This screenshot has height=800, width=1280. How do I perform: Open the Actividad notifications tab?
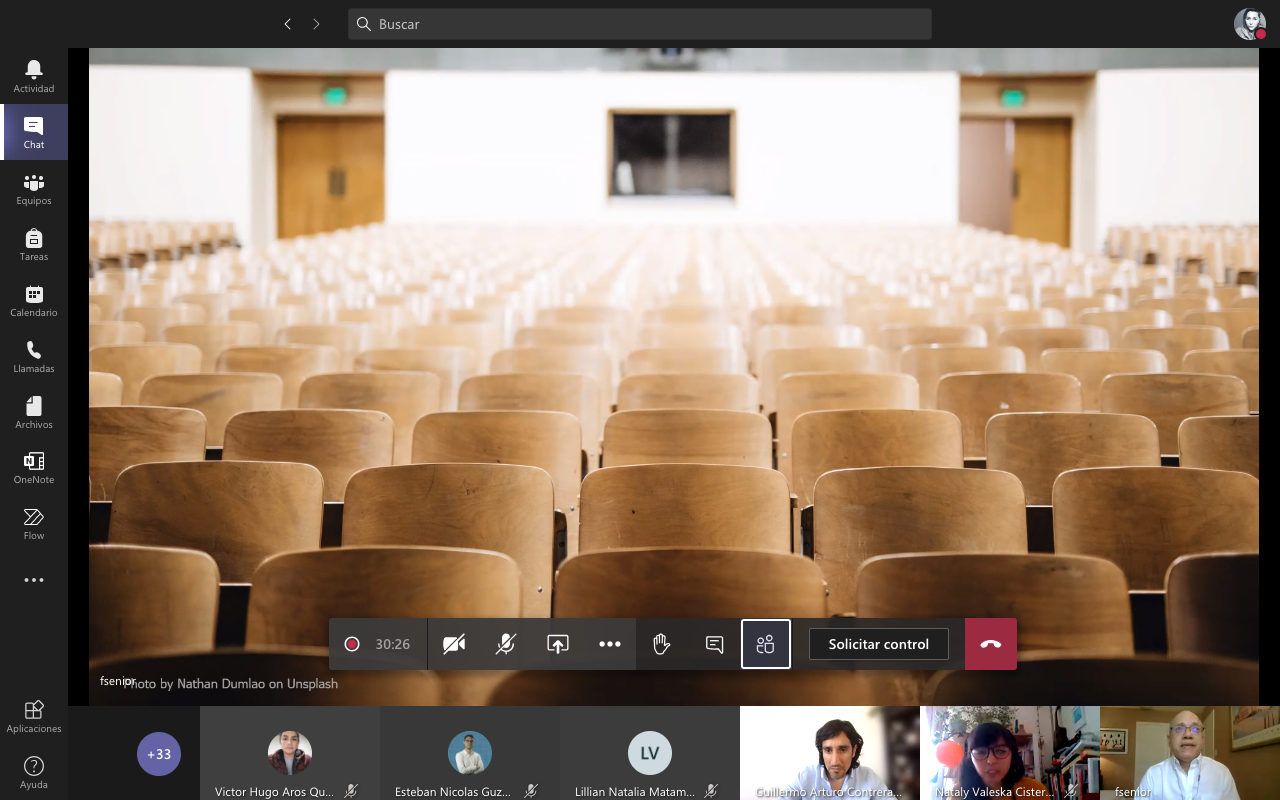(x=34, y=76)
